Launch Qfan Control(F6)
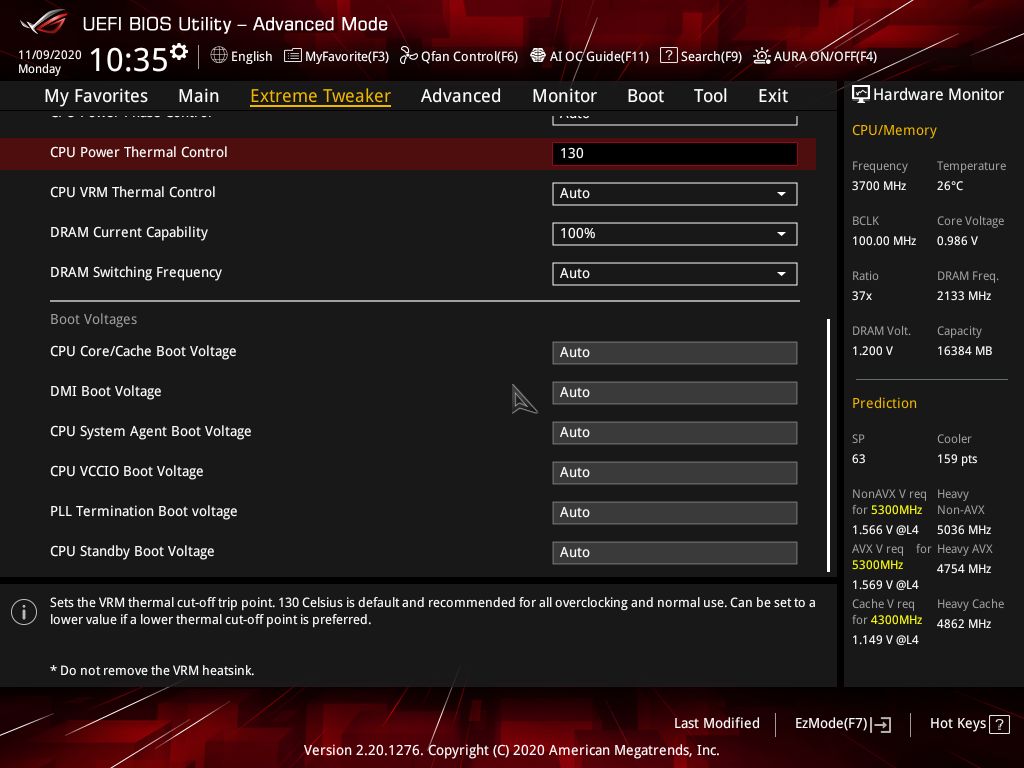The height and width of the screenshot is (768, 1024). tap(469, 56)
